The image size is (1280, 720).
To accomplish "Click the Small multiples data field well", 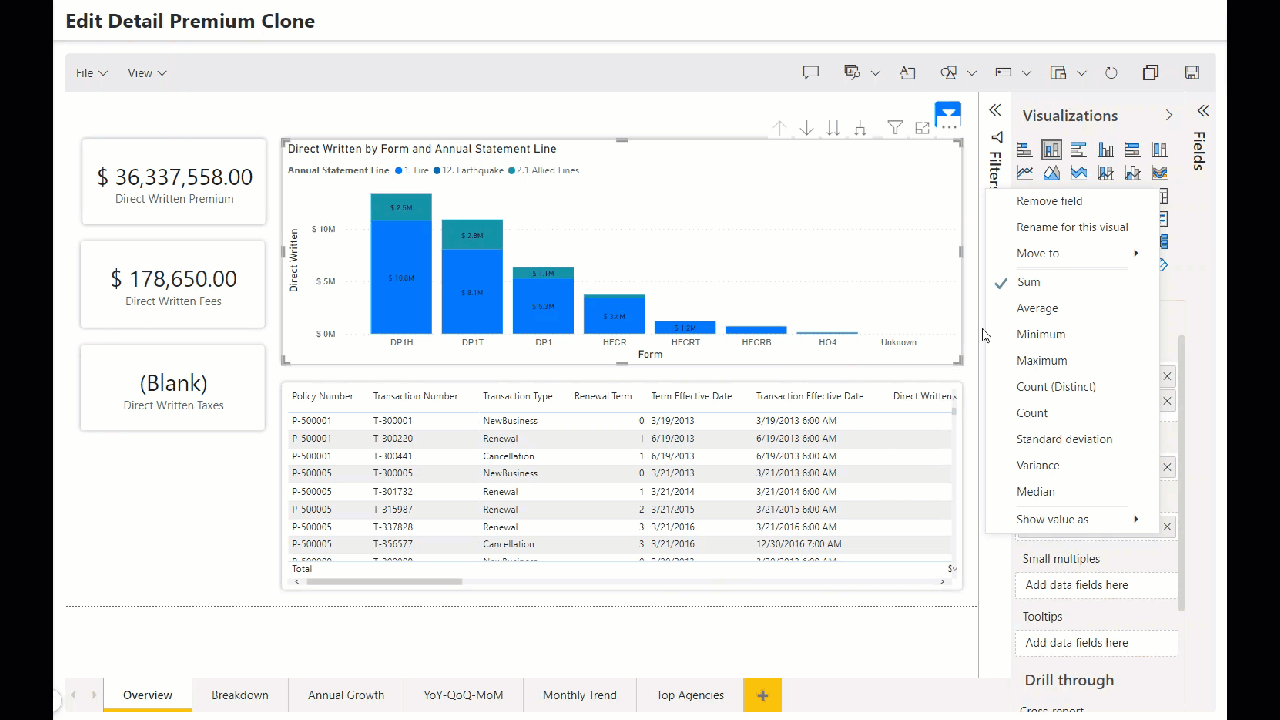I will tap(1096, 585).
